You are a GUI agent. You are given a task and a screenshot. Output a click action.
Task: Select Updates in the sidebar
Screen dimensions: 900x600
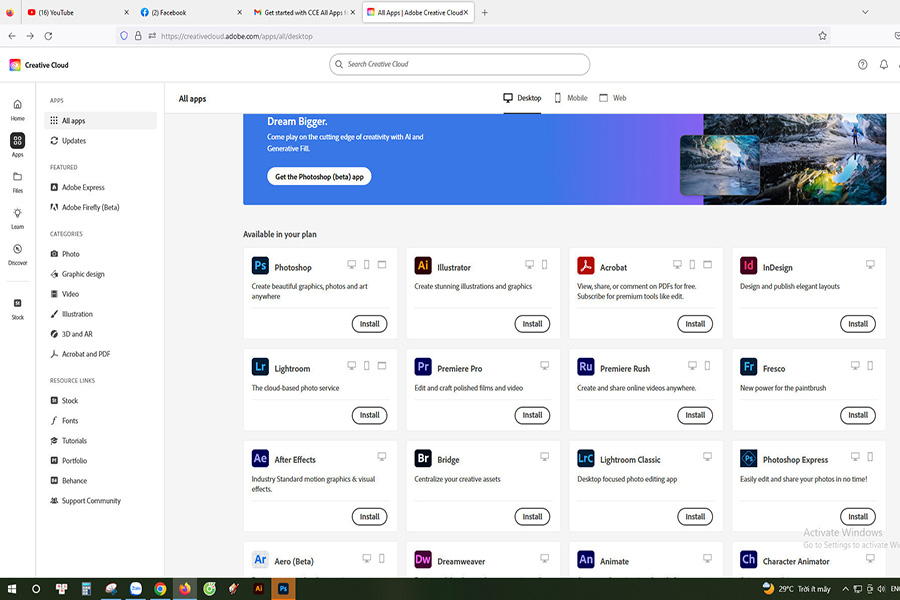tap(73, 141)
